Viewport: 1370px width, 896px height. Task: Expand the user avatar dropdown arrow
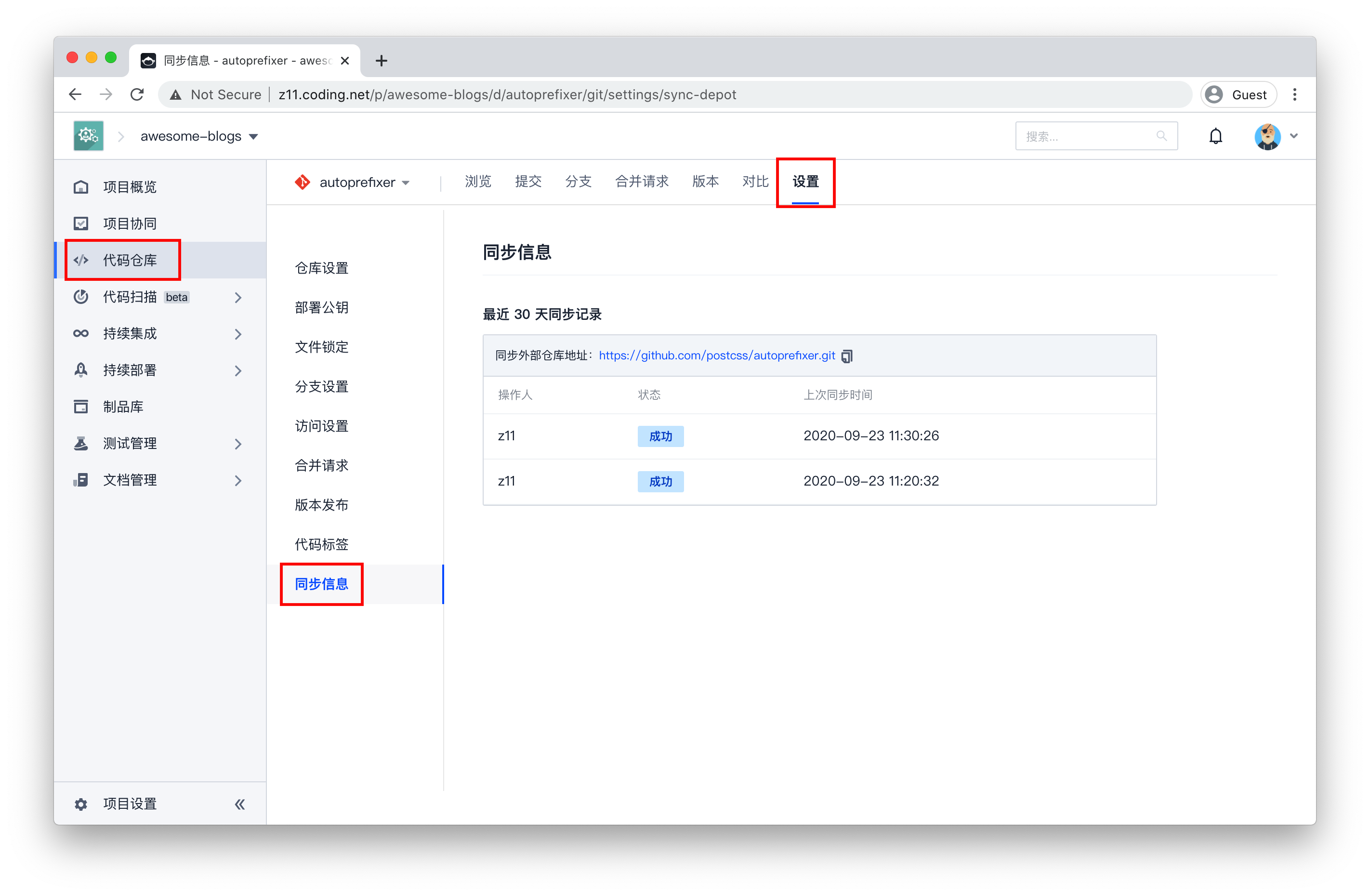coord(1294,136)
